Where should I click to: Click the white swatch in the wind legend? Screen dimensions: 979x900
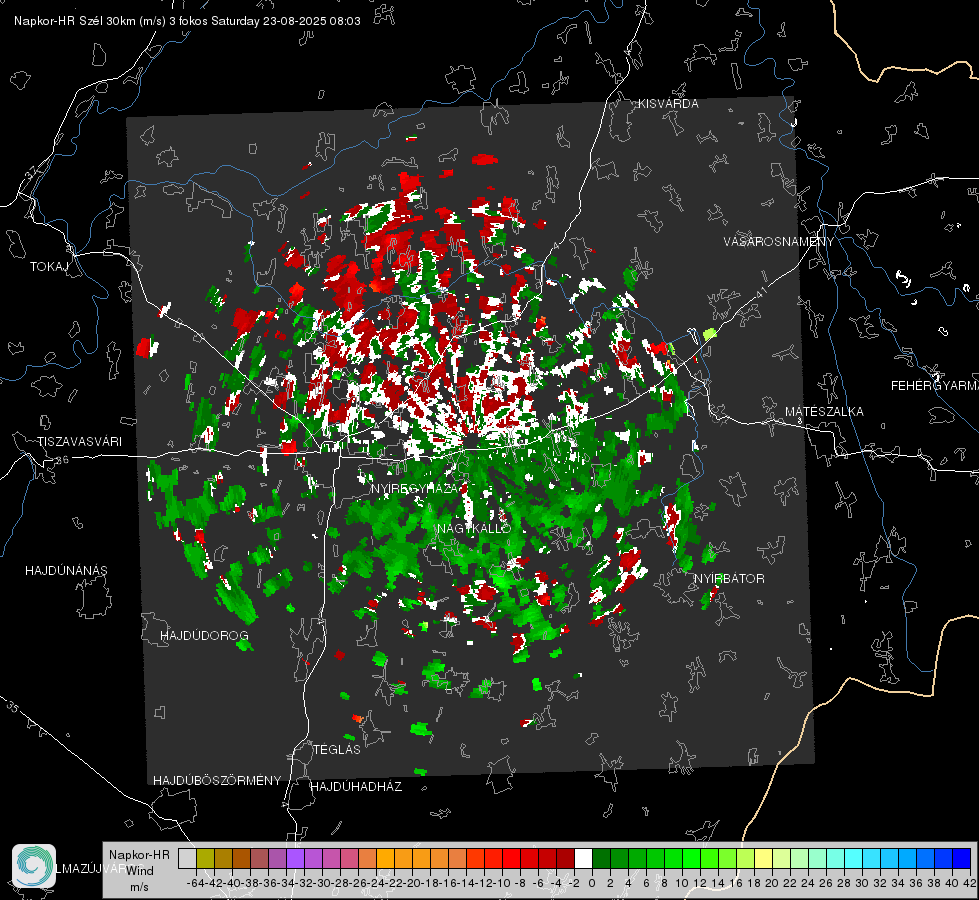(583, 858)
